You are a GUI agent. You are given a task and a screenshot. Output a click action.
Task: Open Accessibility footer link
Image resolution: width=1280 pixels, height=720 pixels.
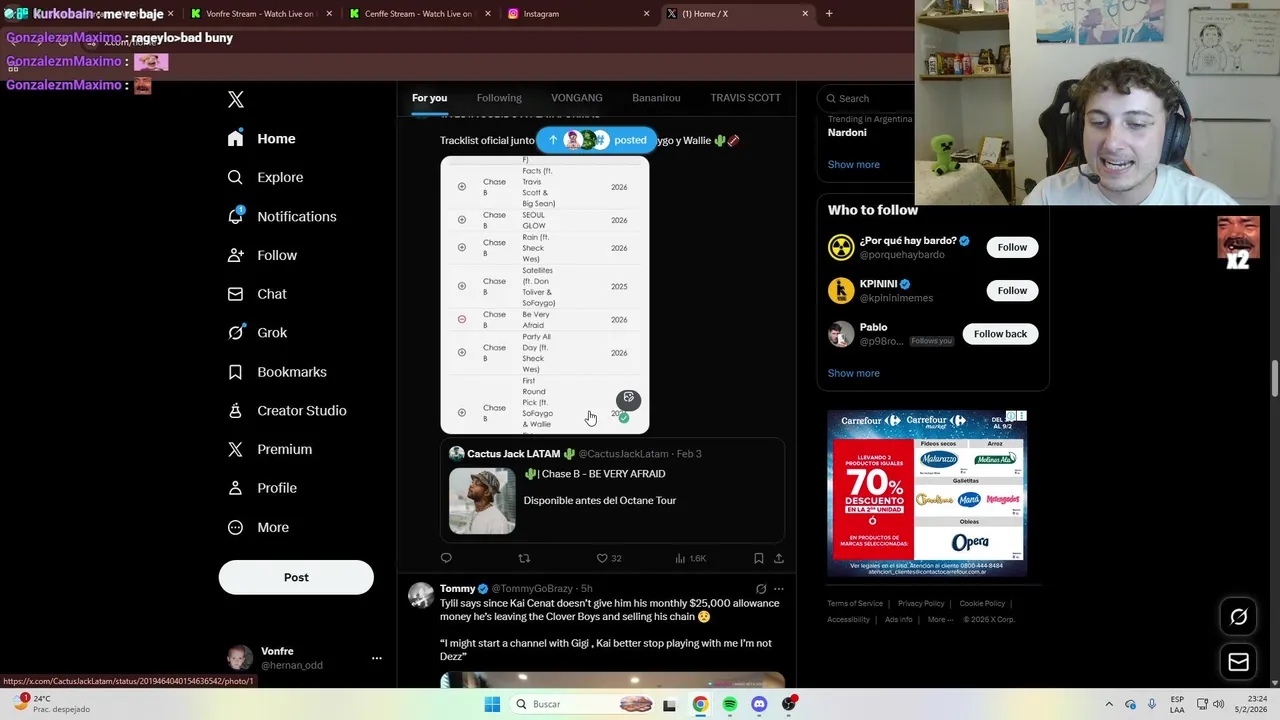848,620
